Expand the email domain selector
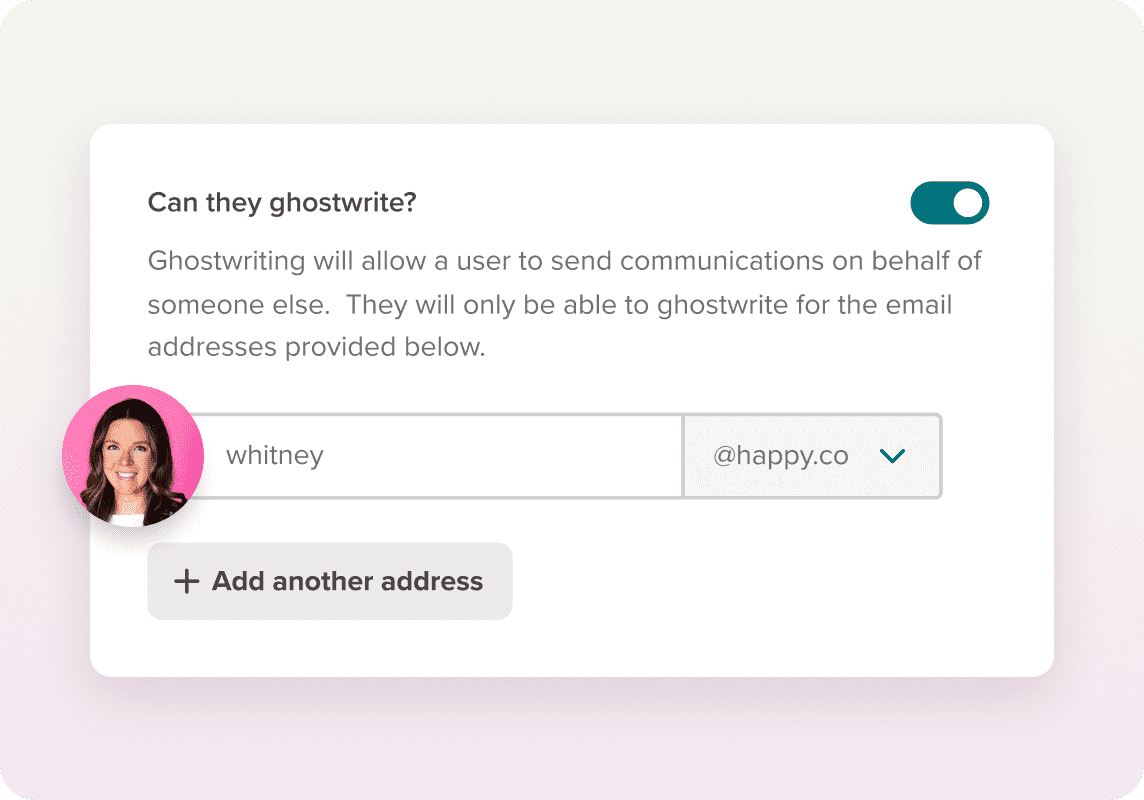 (812, 456)
